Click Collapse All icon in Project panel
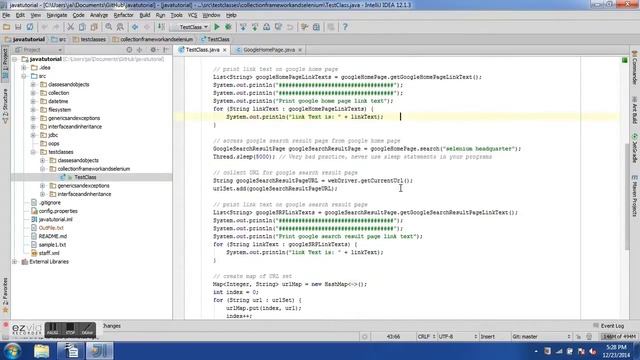 [140, 50]
